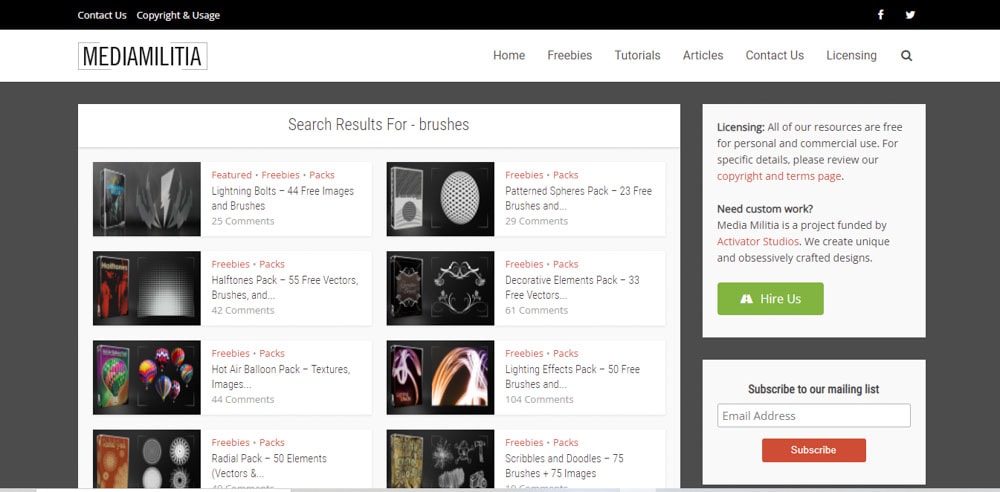Open Copyright & Usage link
The width and height of the screenshot is (1000, 492).
tap(178, 15)
